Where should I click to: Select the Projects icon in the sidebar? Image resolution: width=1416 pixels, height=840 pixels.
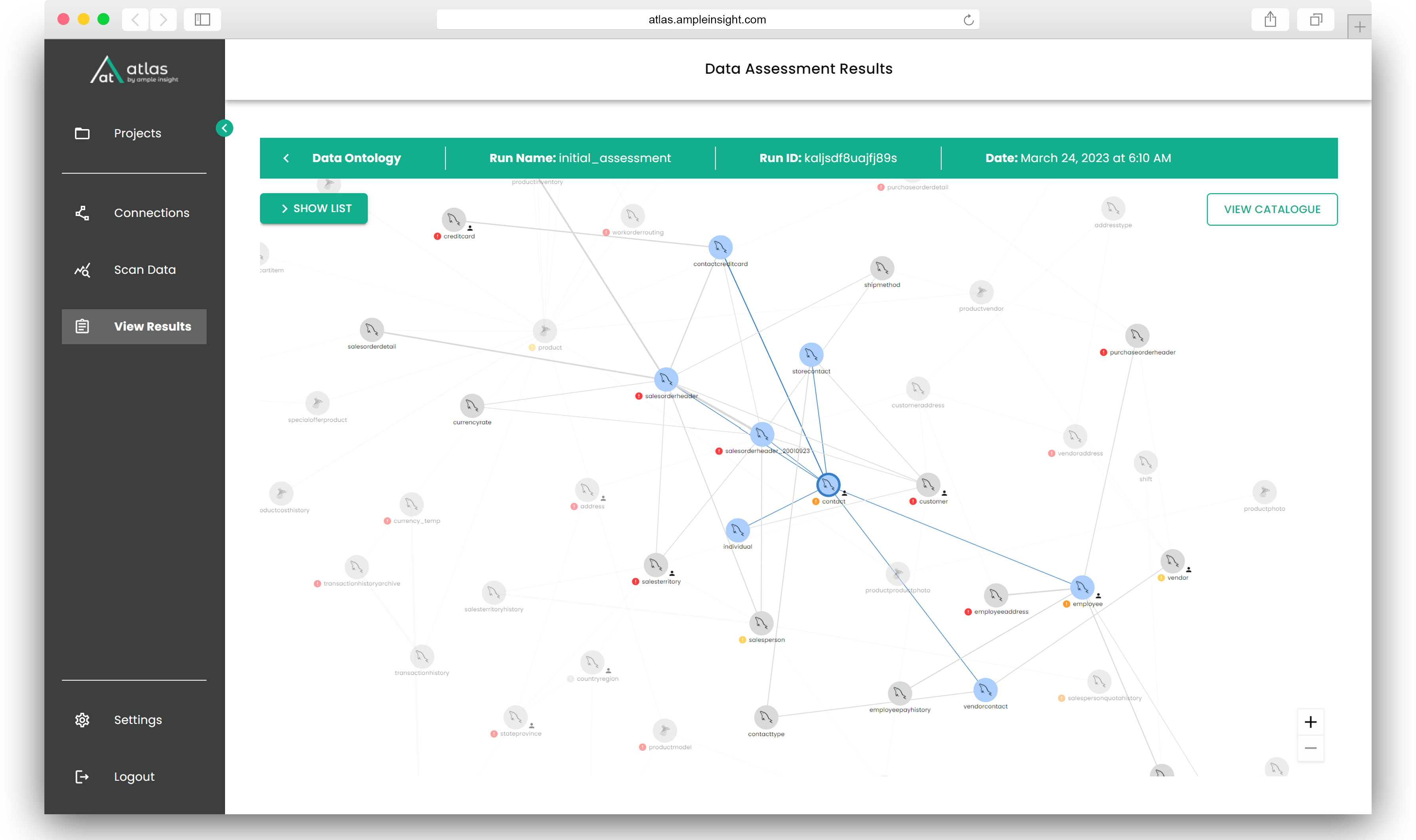coord(82,133)
